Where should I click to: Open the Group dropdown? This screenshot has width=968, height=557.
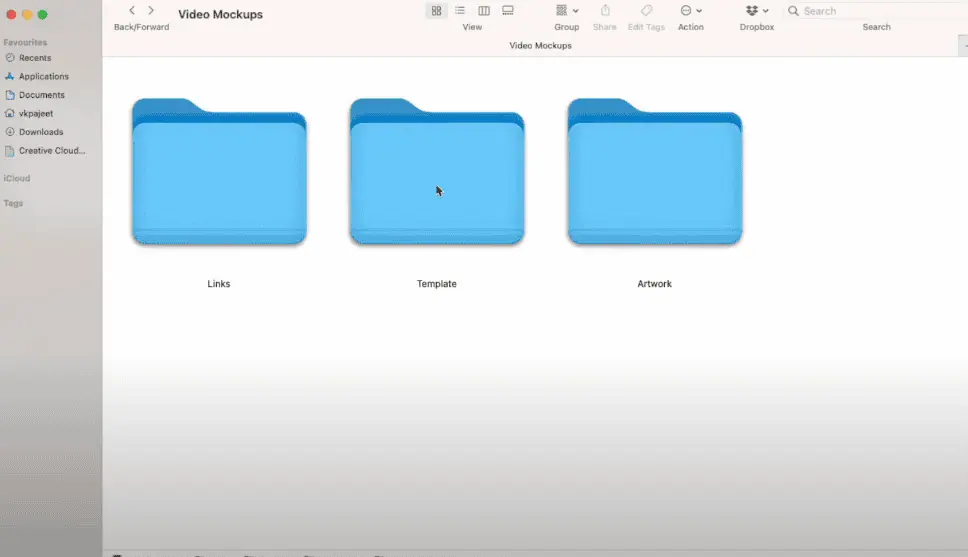coord(567,11)
